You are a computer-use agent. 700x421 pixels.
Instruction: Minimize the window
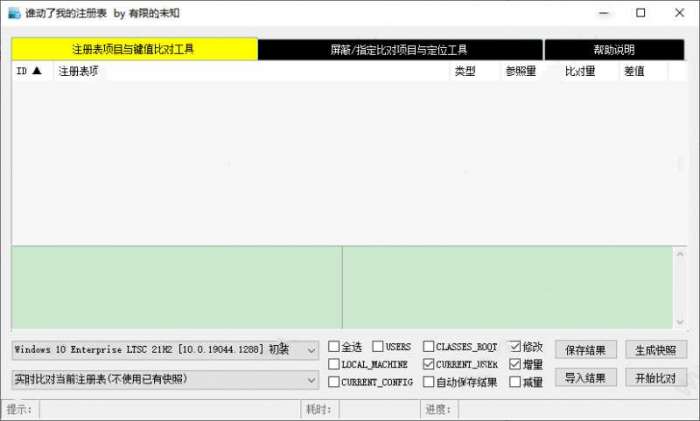pyautogui.click(x=604, y=13)
